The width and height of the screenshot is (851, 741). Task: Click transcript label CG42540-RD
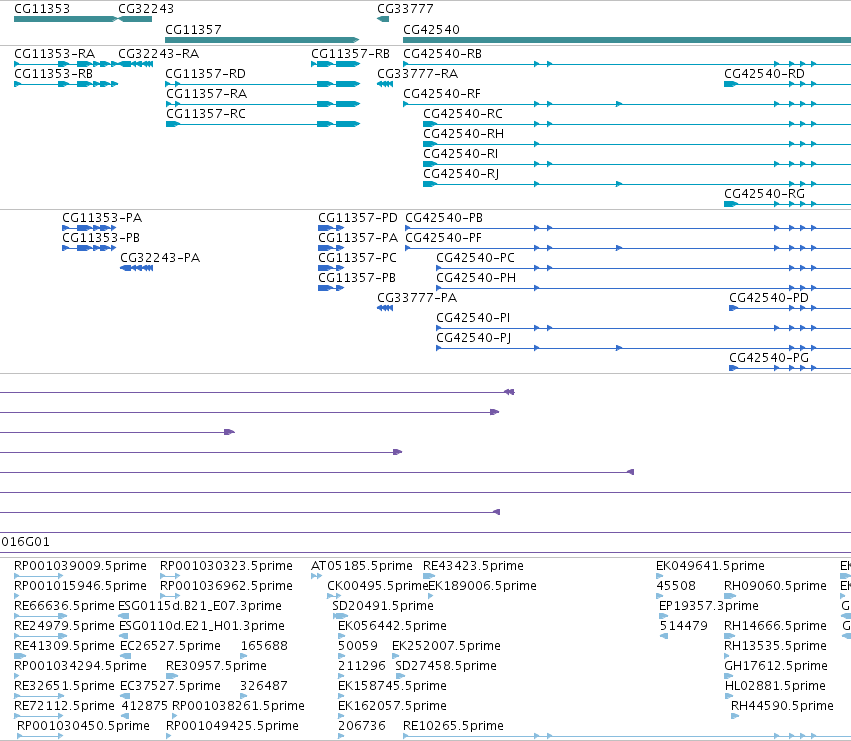tap(764, 74)
